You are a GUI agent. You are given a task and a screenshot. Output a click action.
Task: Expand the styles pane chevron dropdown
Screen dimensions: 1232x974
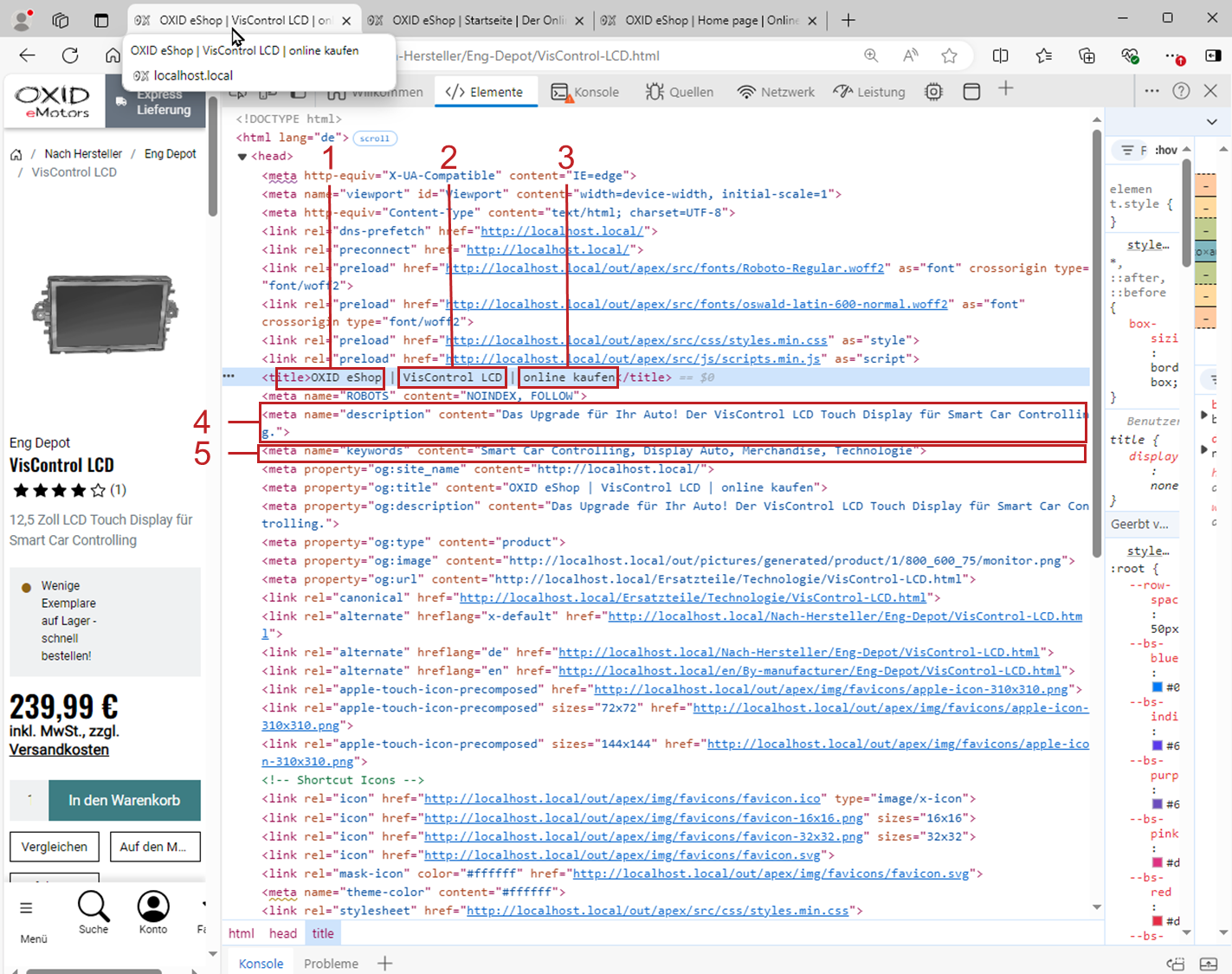[1212, 122]
